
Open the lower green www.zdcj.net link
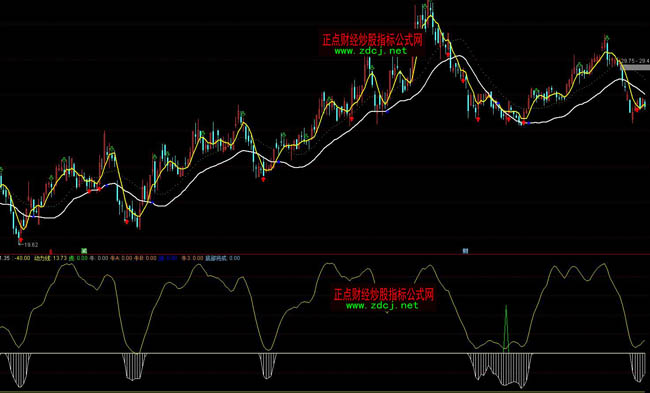click(382, 306)
